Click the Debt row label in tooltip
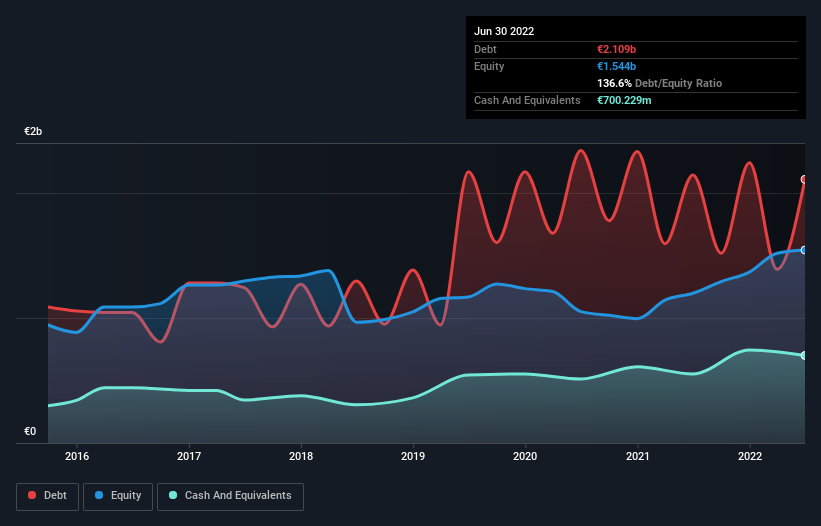 pyautogui.click(x=485, y=49)
